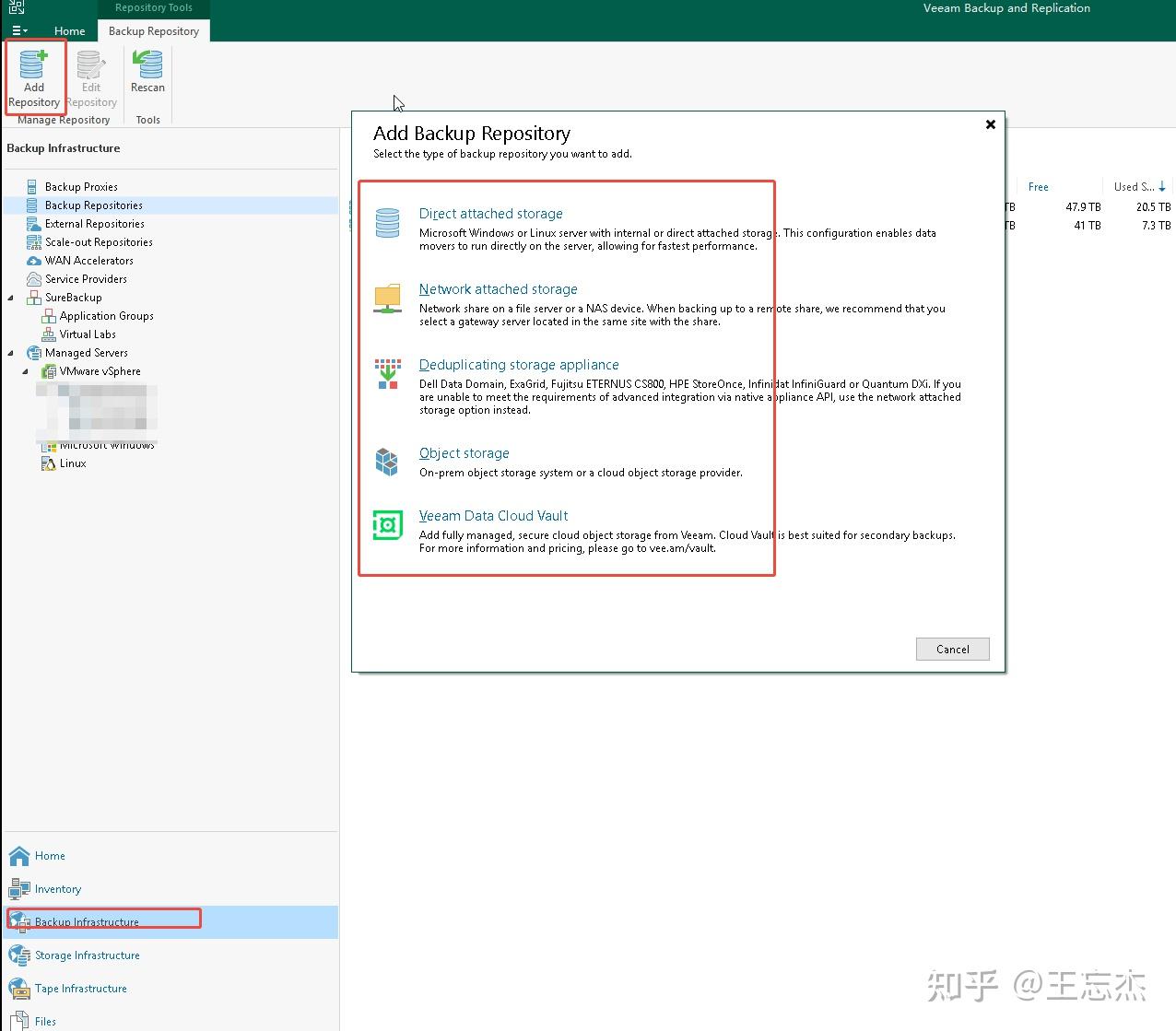
Task: Select Backup Repositories in tree
Action: [171, 205]
